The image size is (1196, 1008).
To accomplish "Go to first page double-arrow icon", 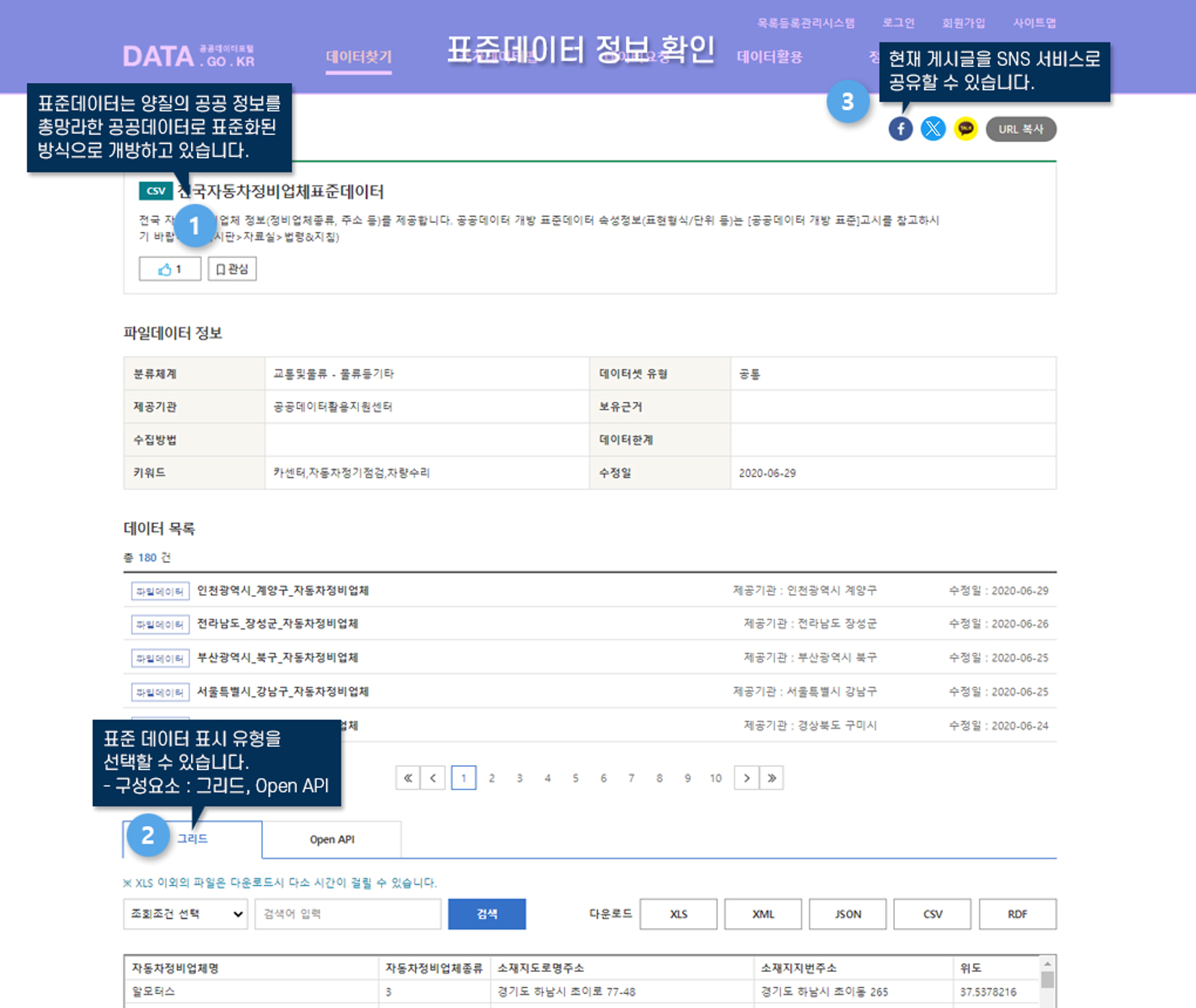I will (408, 778).
